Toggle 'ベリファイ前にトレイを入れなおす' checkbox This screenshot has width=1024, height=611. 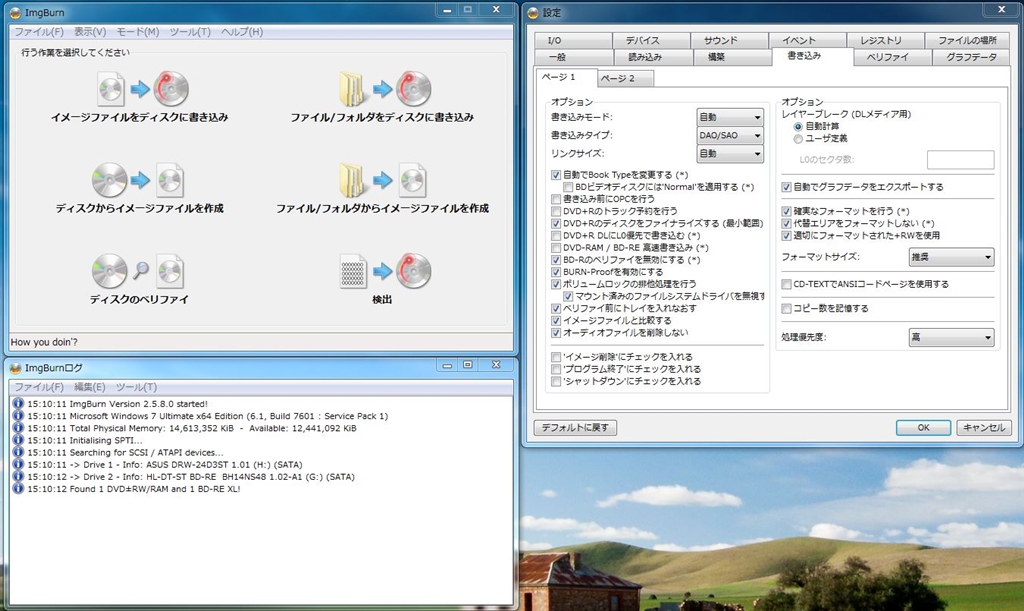coord(556,308)
